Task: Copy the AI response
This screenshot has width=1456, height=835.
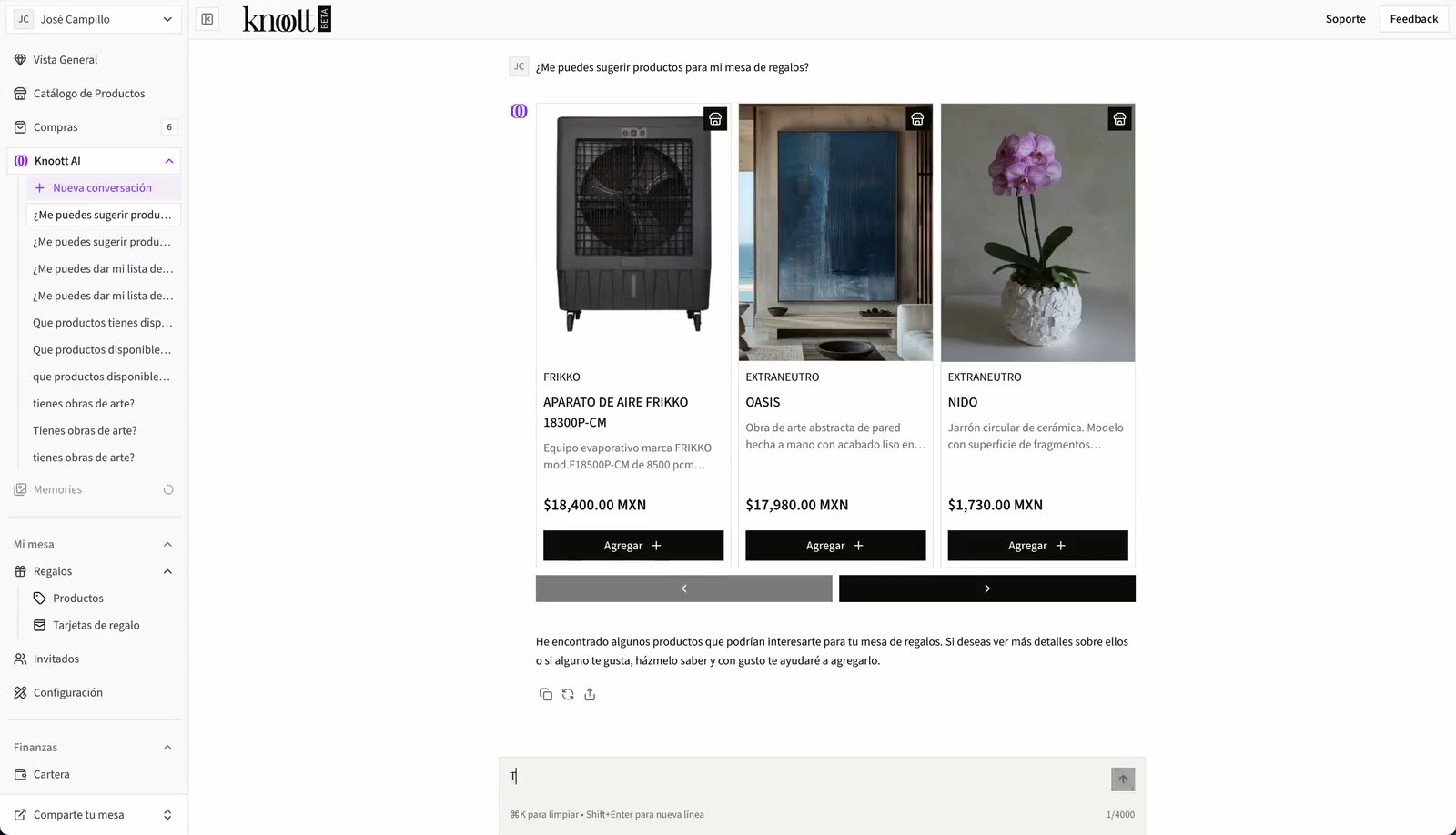Action: (x=546, y=695)
